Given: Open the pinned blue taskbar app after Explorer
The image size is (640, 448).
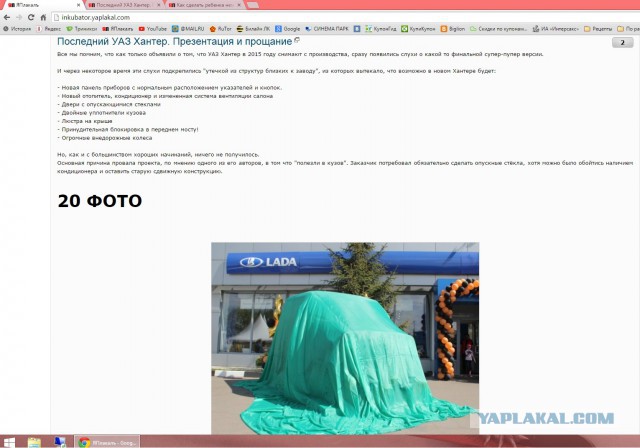Looking at the screenshot, I should [60, 442].
